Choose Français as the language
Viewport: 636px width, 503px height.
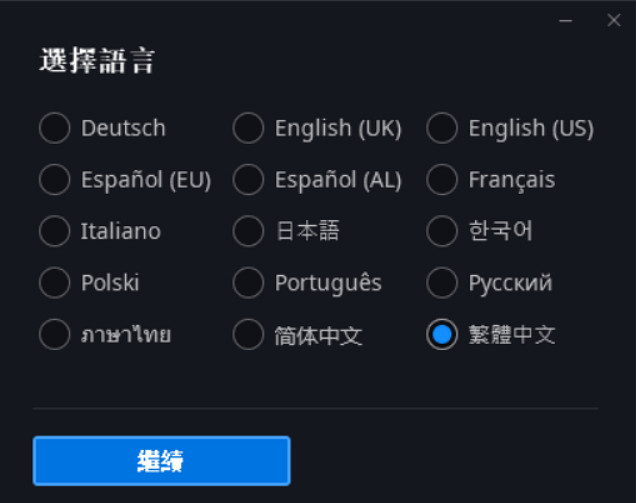pos(442,180)
